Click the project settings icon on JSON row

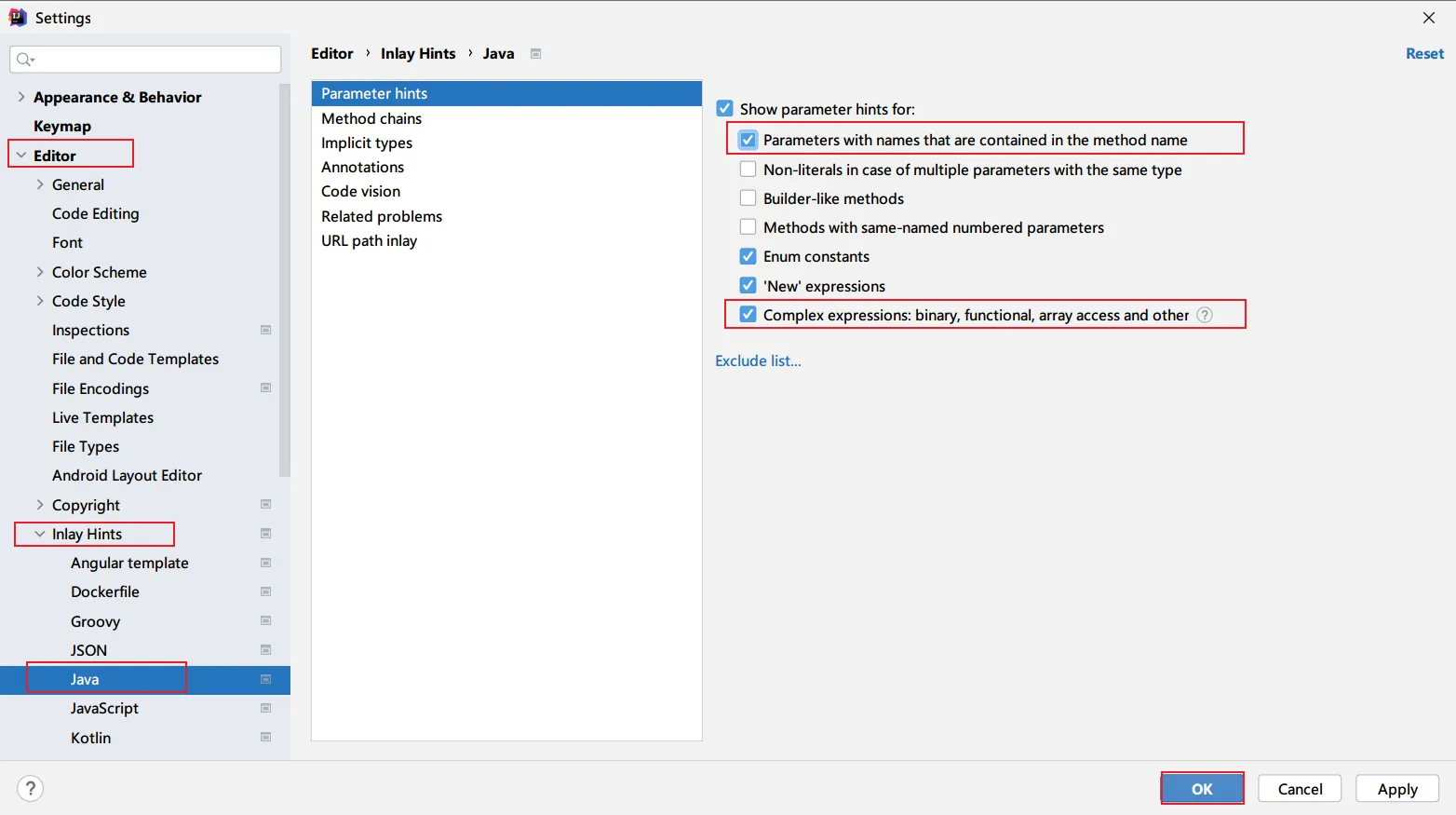(266, 650)
